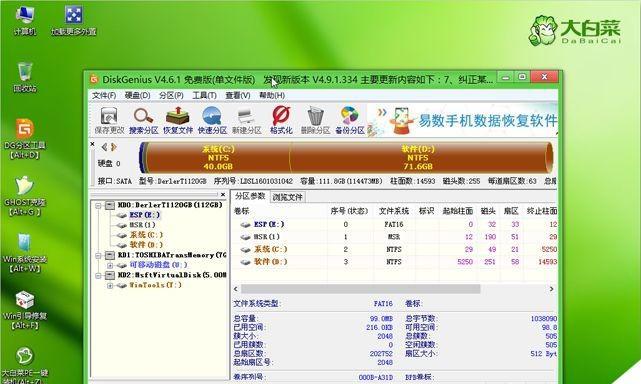Select the 软件(D:) partition bar segment
This screenshot has width=641, height=384.
[x=418, y=157]
